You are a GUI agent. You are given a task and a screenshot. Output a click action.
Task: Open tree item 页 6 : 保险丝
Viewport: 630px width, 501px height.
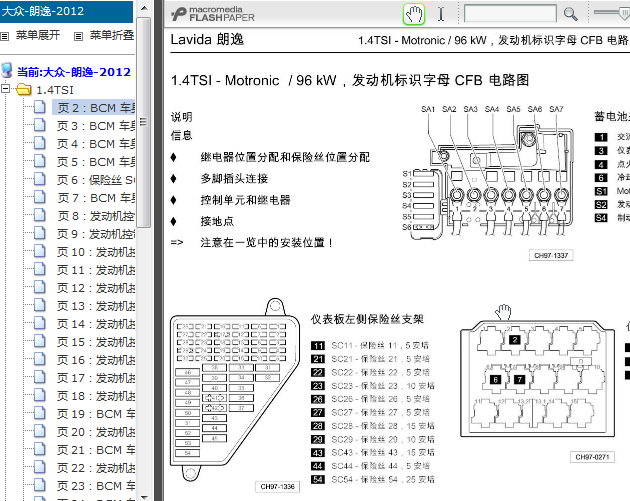point(96,180)
